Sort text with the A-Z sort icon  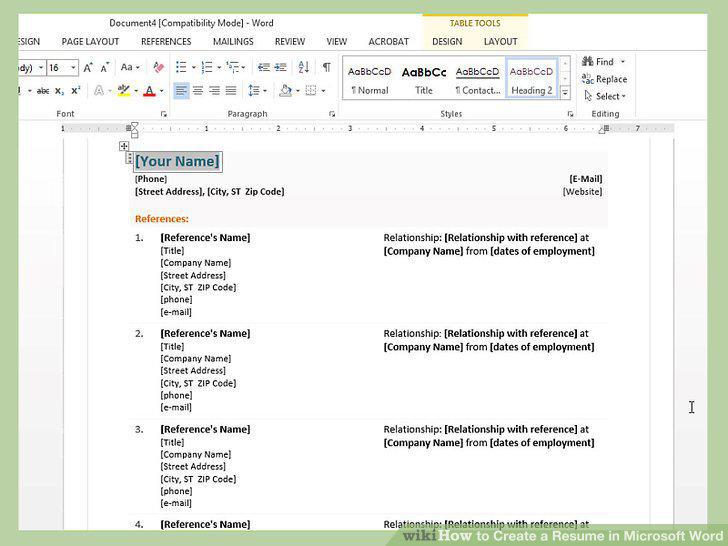tap(304, 67)
